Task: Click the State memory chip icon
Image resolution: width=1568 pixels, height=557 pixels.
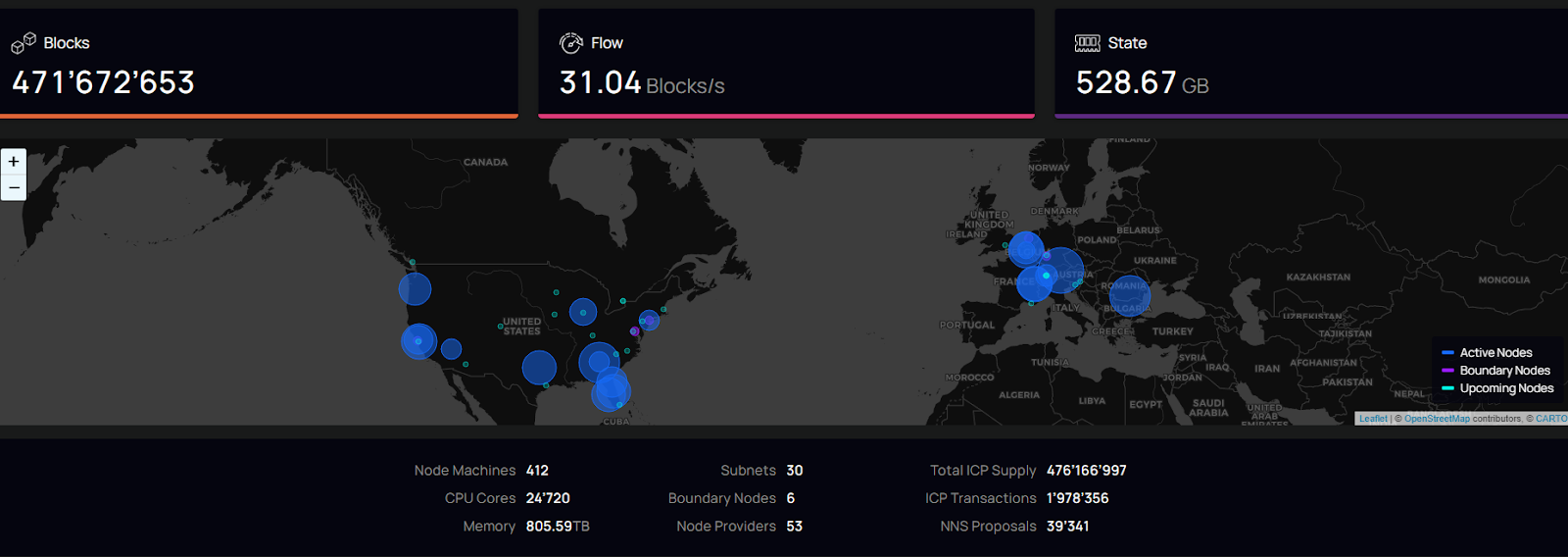Action: coord(1088,43)
